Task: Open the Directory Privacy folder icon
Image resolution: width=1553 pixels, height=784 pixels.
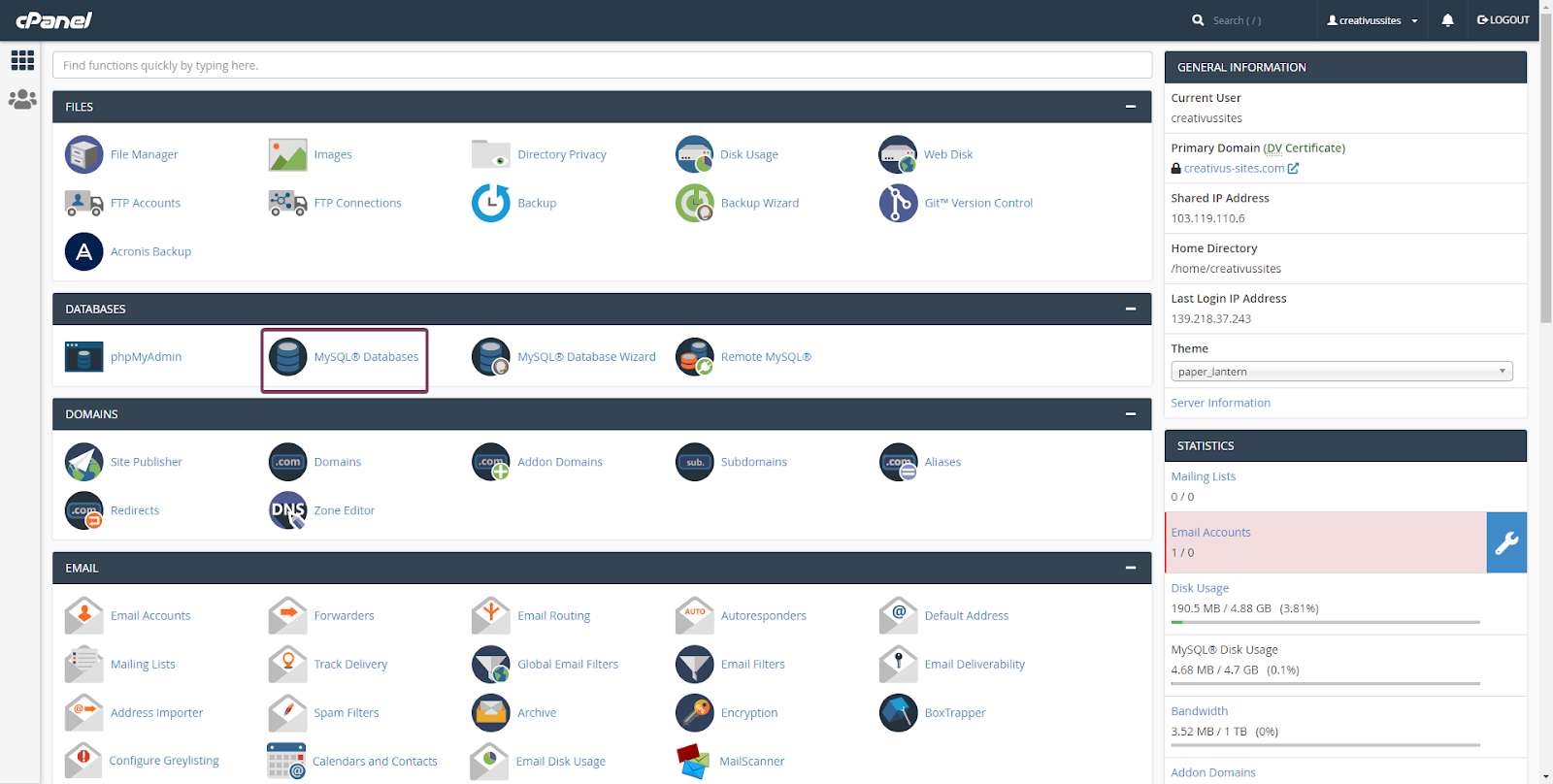Action: [491, 154]
